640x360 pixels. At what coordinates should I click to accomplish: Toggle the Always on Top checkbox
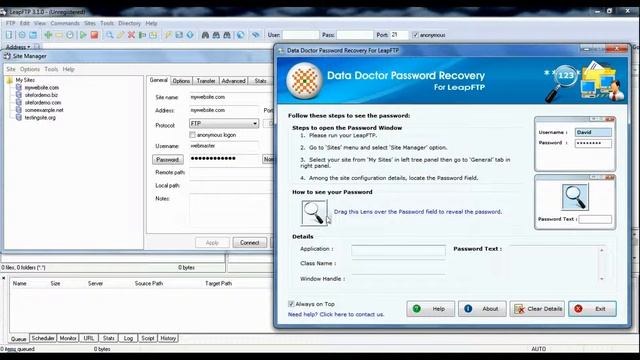click(x=291, y=304)
